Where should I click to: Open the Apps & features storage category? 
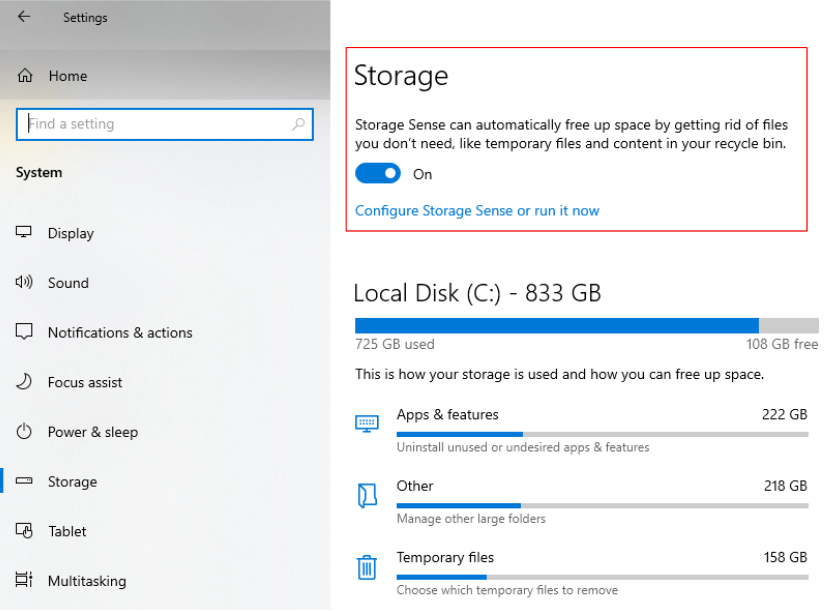[x=447, y=415]
